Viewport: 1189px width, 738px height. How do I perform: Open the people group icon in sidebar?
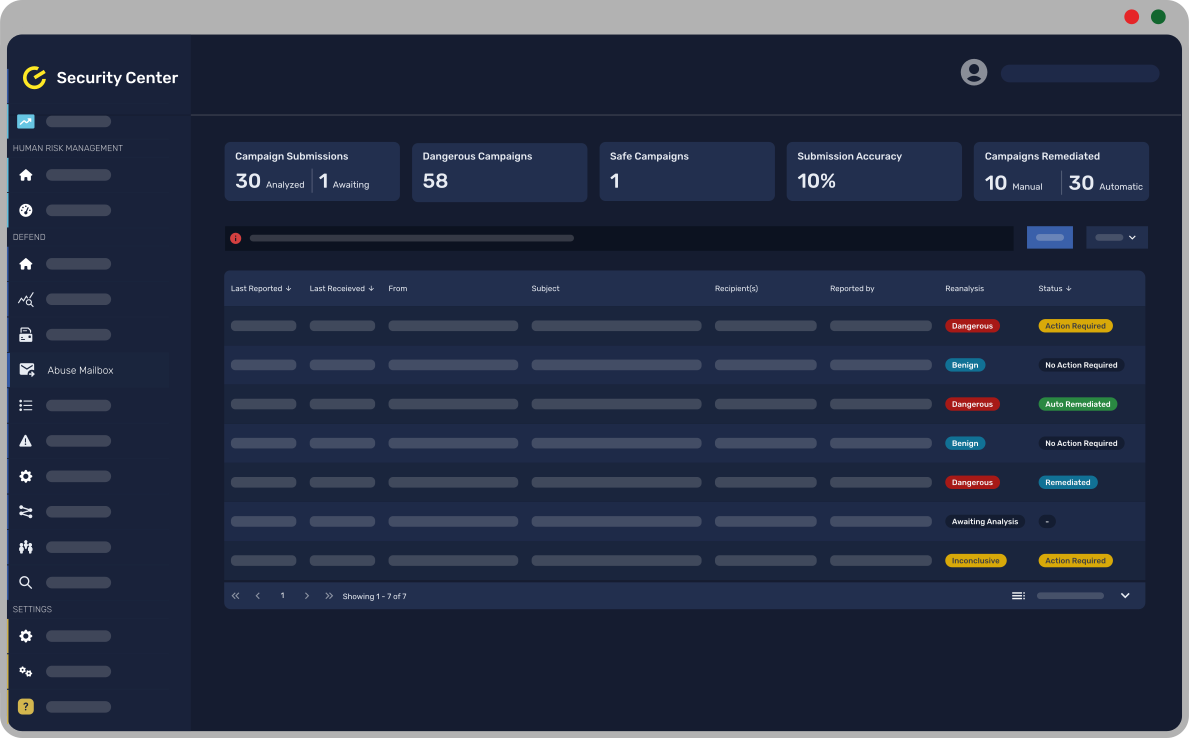pos(26,547)
